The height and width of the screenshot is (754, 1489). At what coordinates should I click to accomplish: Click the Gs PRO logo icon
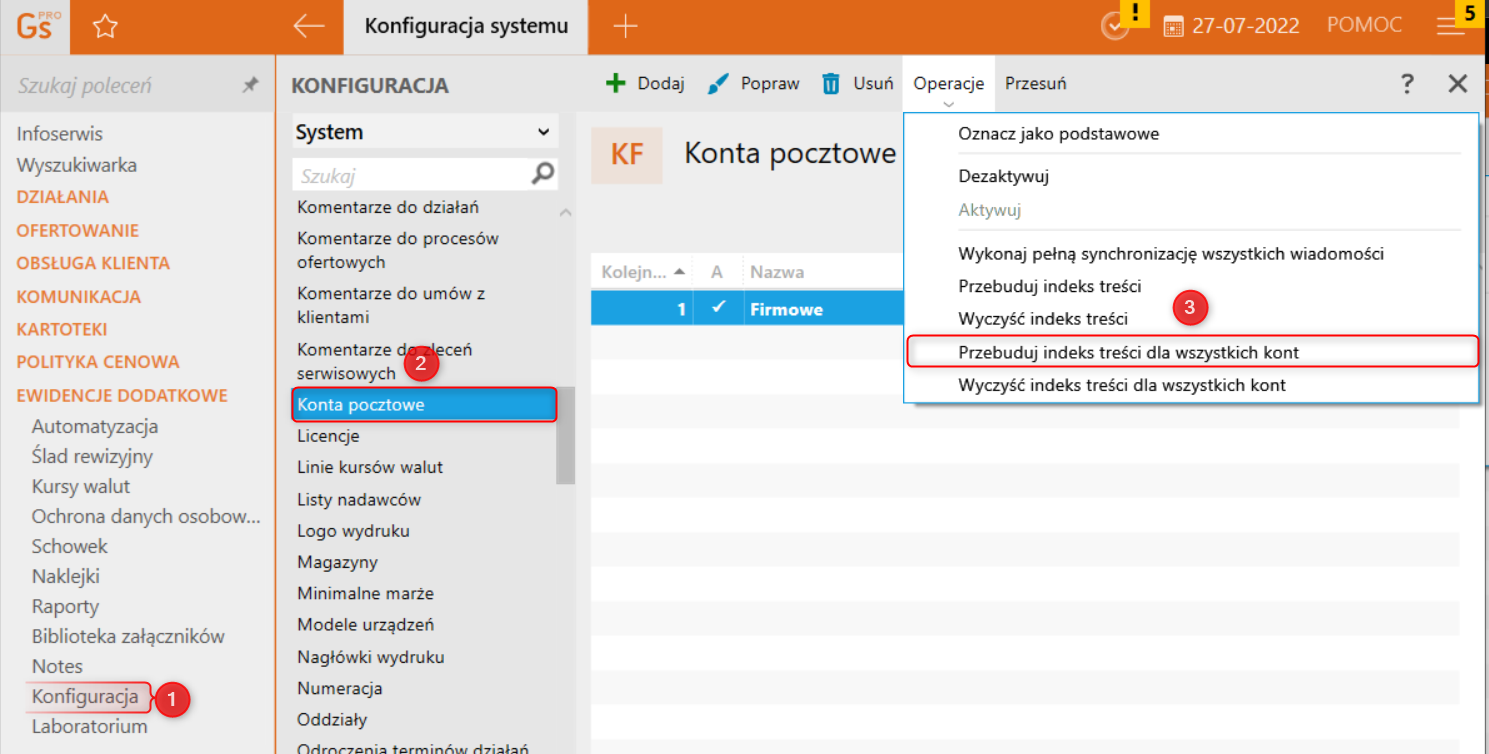34,26
